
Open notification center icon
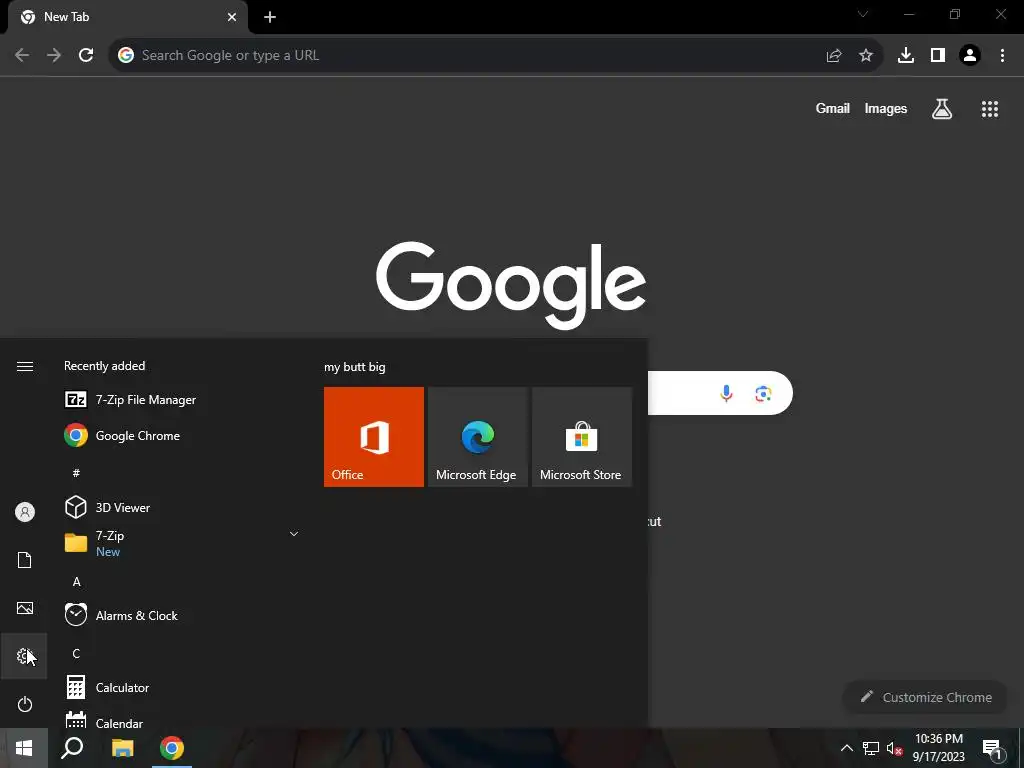coord(992,748)
